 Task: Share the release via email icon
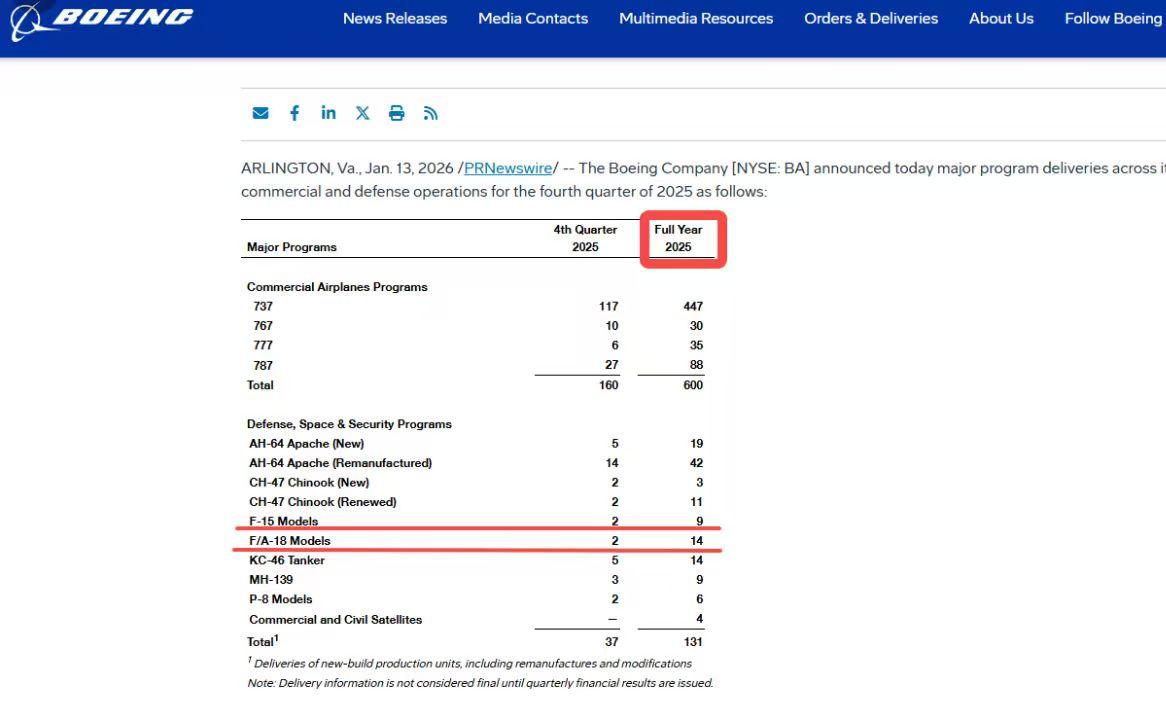tap(260, 113)
